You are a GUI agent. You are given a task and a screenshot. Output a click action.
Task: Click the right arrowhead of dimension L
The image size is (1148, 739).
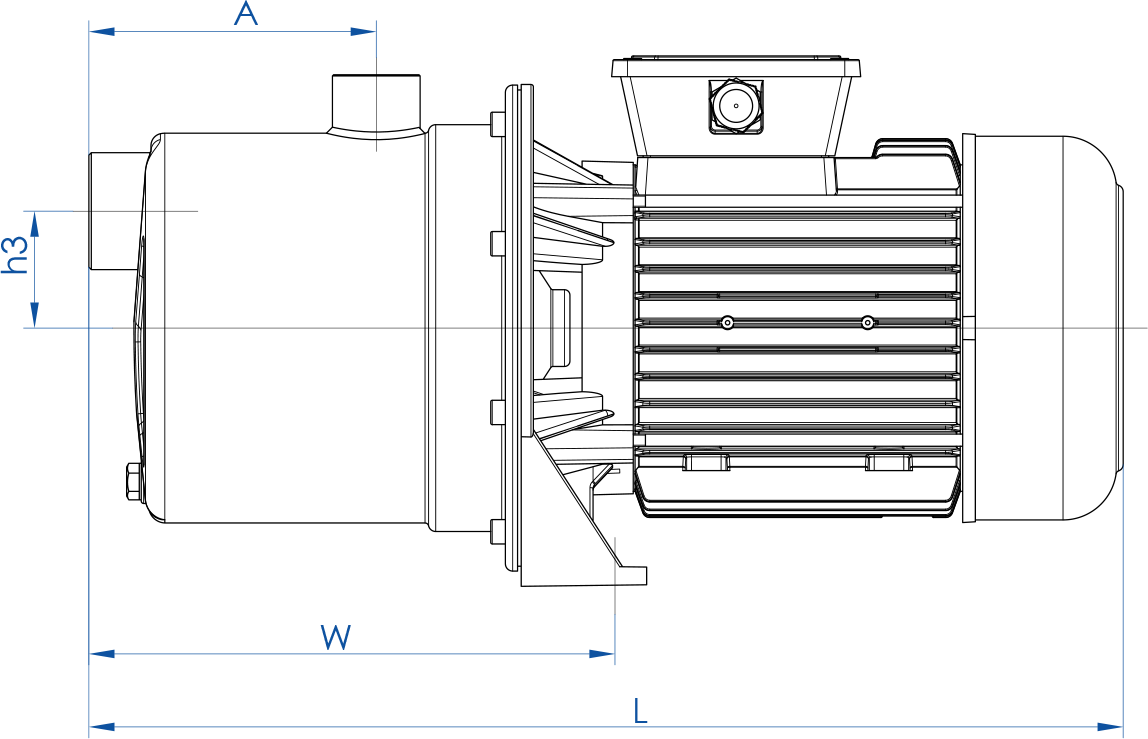[x=1110, y=726]
